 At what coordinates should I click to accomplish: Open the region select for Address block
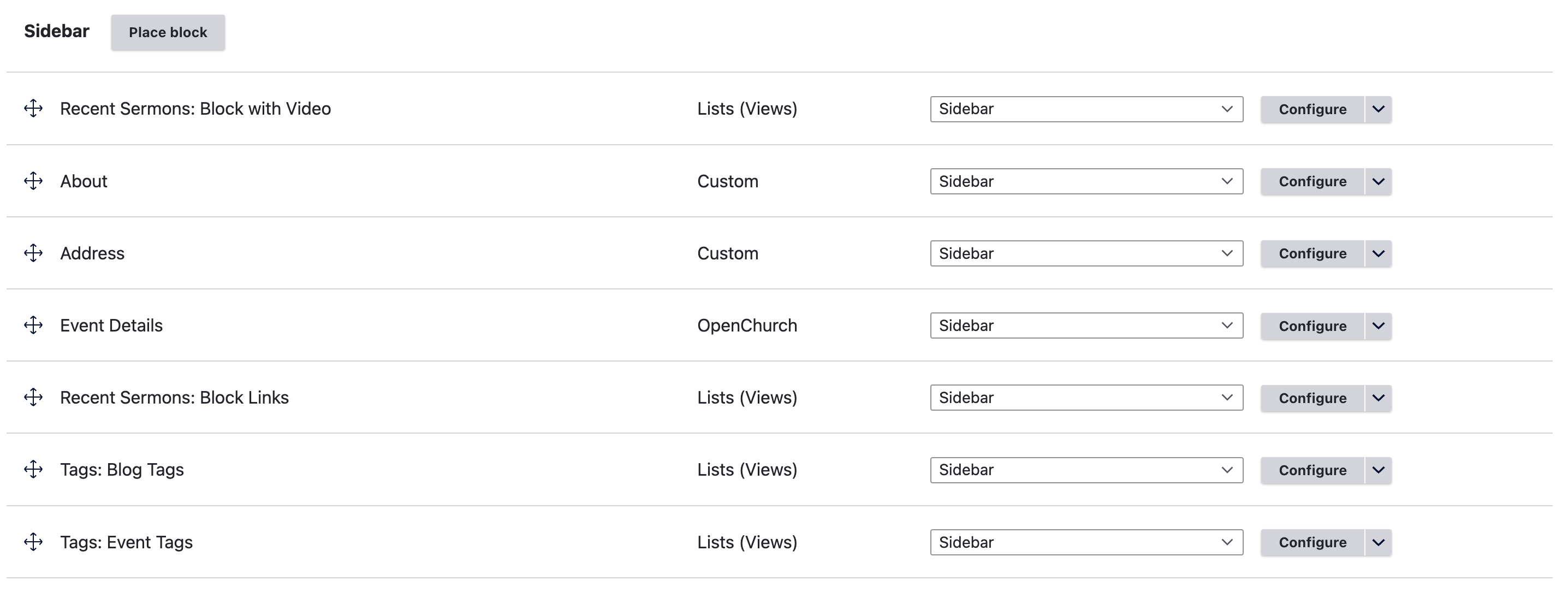pyautogui.click(x=1086, y=253)
